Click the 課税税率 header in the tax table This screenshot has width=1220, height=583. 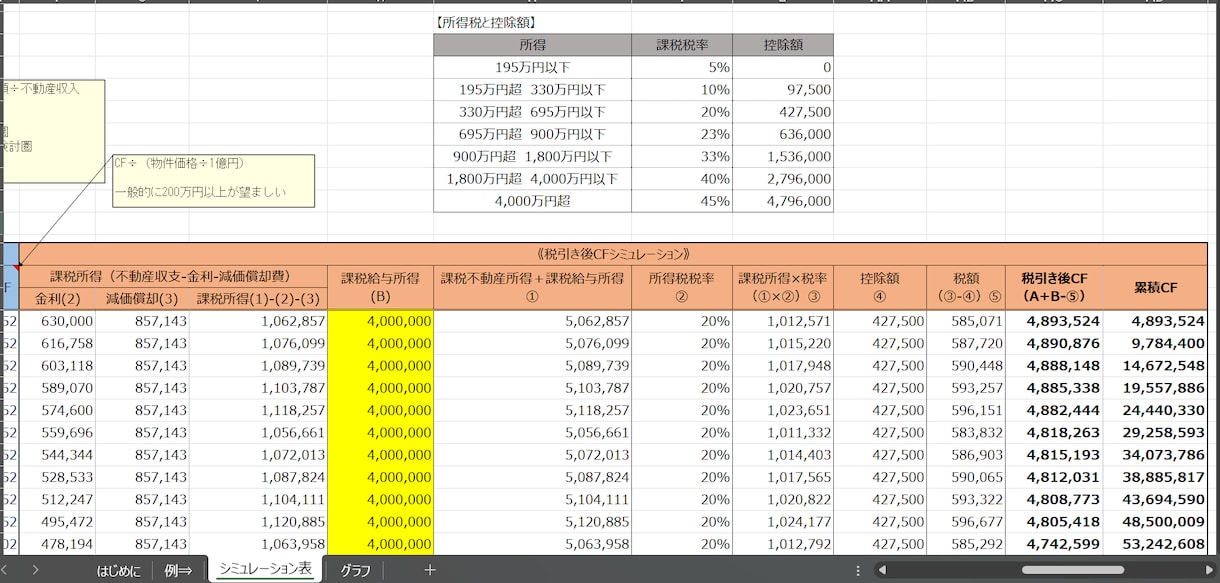[682, 45]
